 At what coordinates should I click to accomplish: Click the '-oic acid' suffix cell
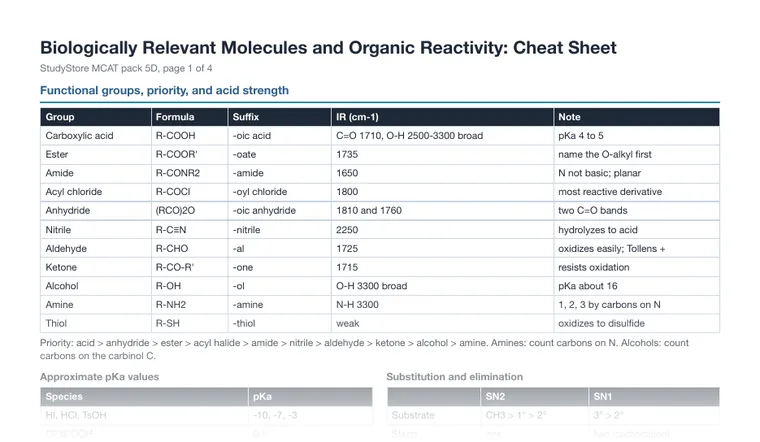point(280,136)
